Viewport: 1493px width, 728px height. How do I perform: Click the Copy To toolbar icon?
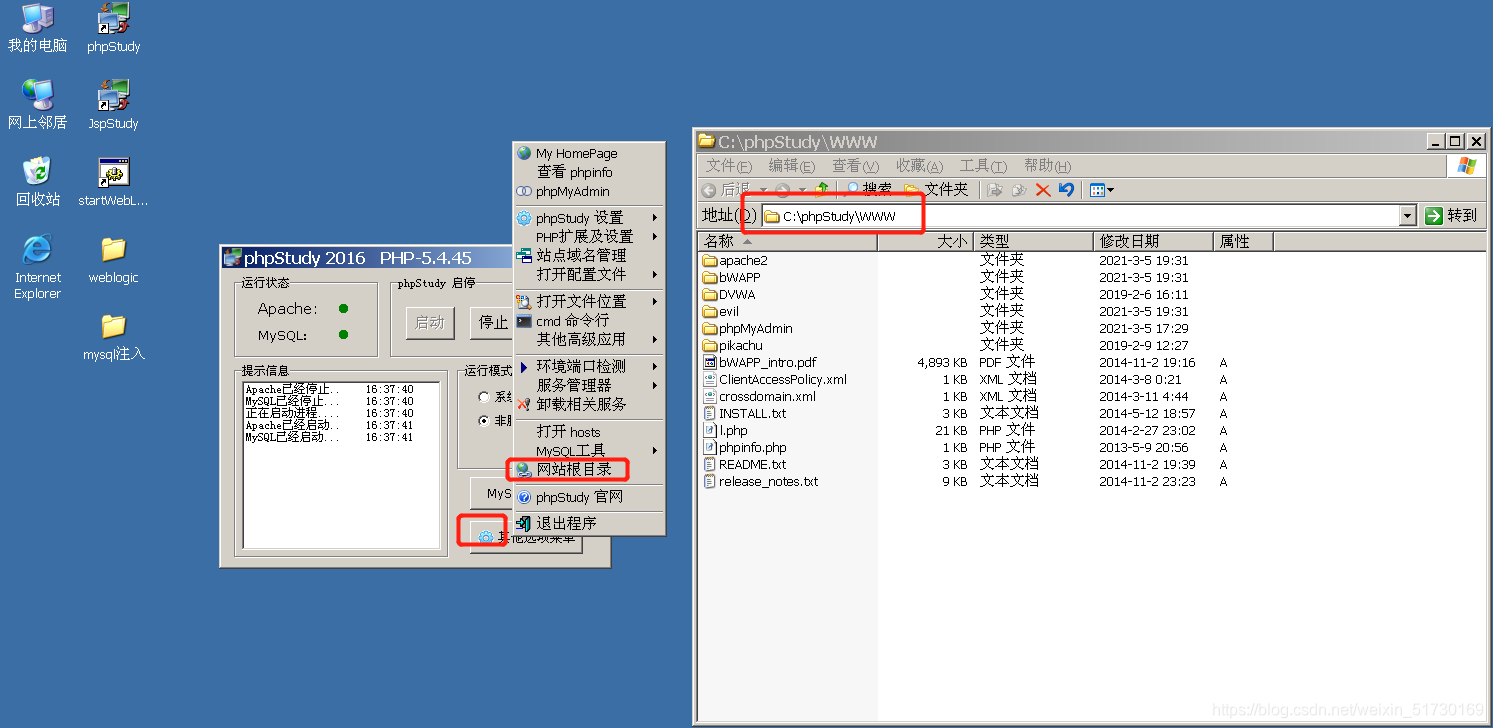click(x=1019, y=189)
